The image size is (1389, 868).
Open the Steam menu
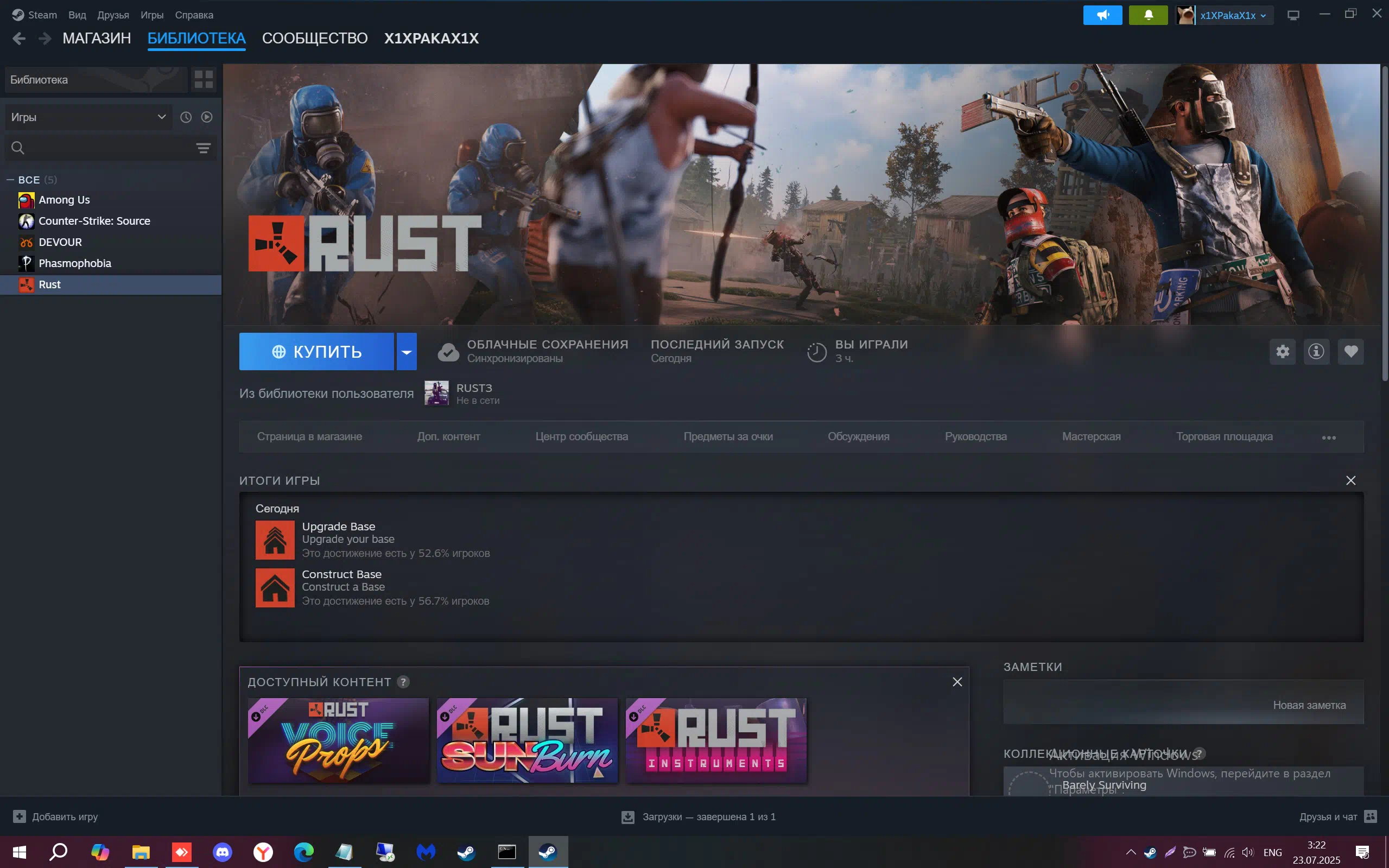[x=35, y=15]
